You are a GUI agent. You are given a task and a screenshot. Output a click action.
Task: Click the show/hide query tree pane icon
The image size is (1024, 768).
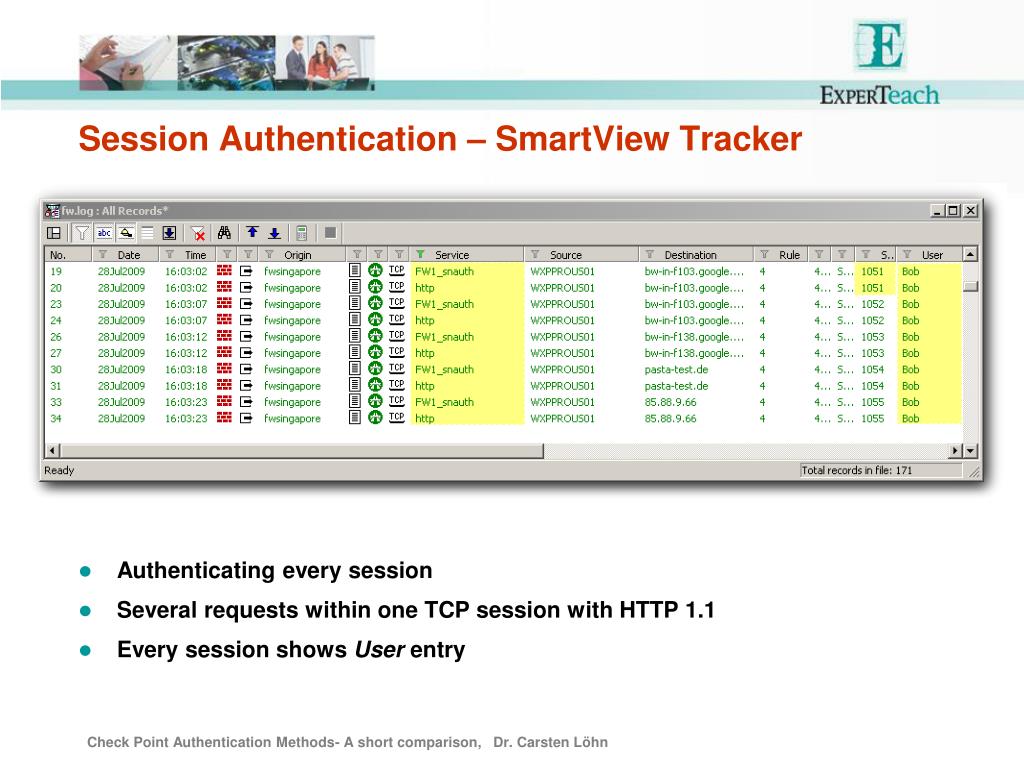pyautogui.click(x=54, y=232)
